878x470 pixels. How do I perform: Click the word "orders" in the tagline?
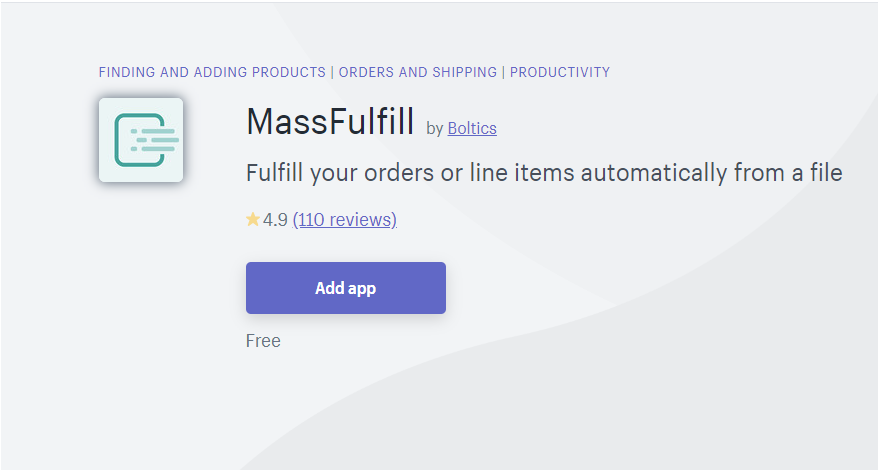(x=404, y=173)
